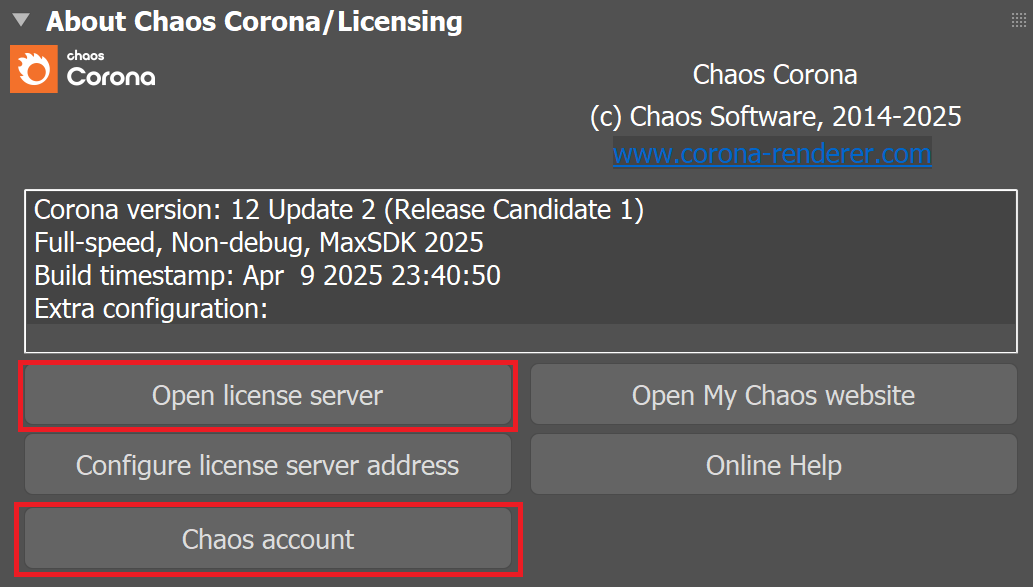Viewport: 1033px width, 587px height.
Task: Configure license server address
Action: click(x=267, y=465)
